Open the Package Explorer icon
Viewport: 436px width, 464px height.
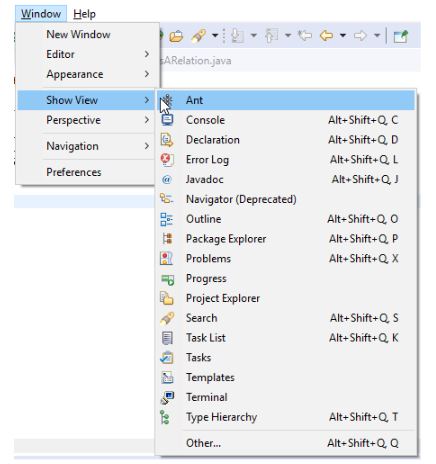(167, 239)
